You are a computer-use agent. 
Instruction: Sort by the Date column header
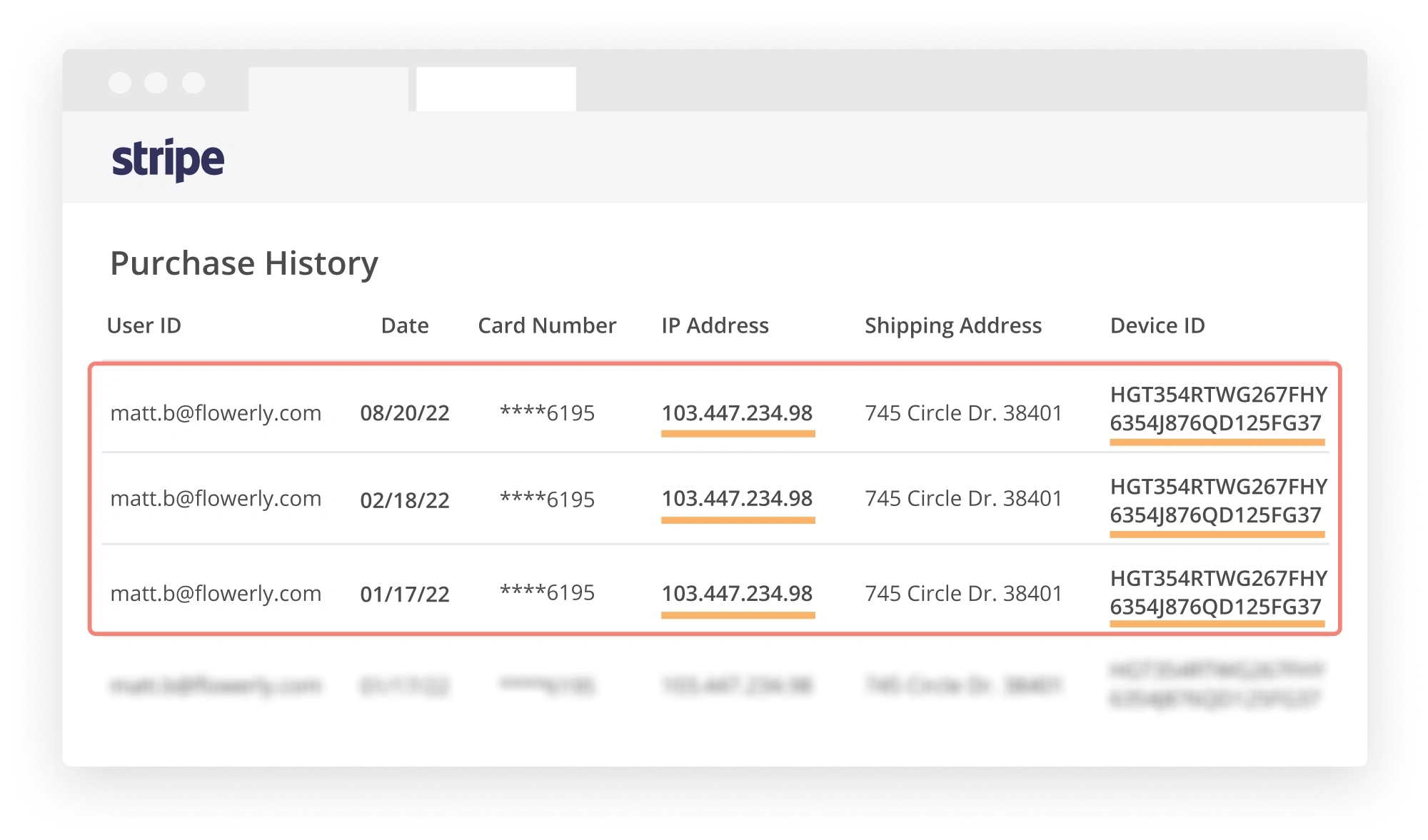pos(405,325)
